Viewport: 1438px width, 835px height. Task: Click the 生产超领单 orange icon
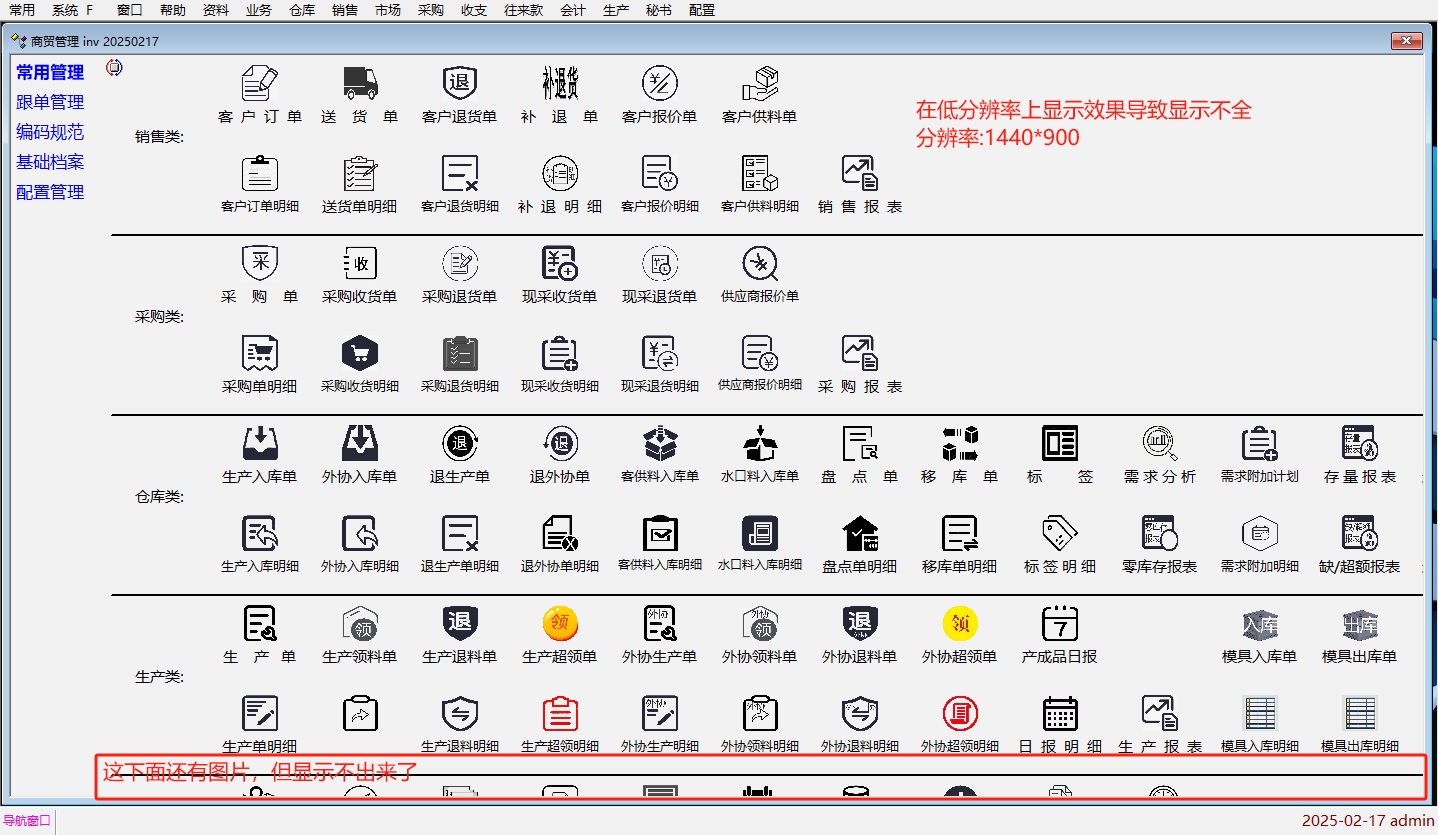tap(560, 624)
